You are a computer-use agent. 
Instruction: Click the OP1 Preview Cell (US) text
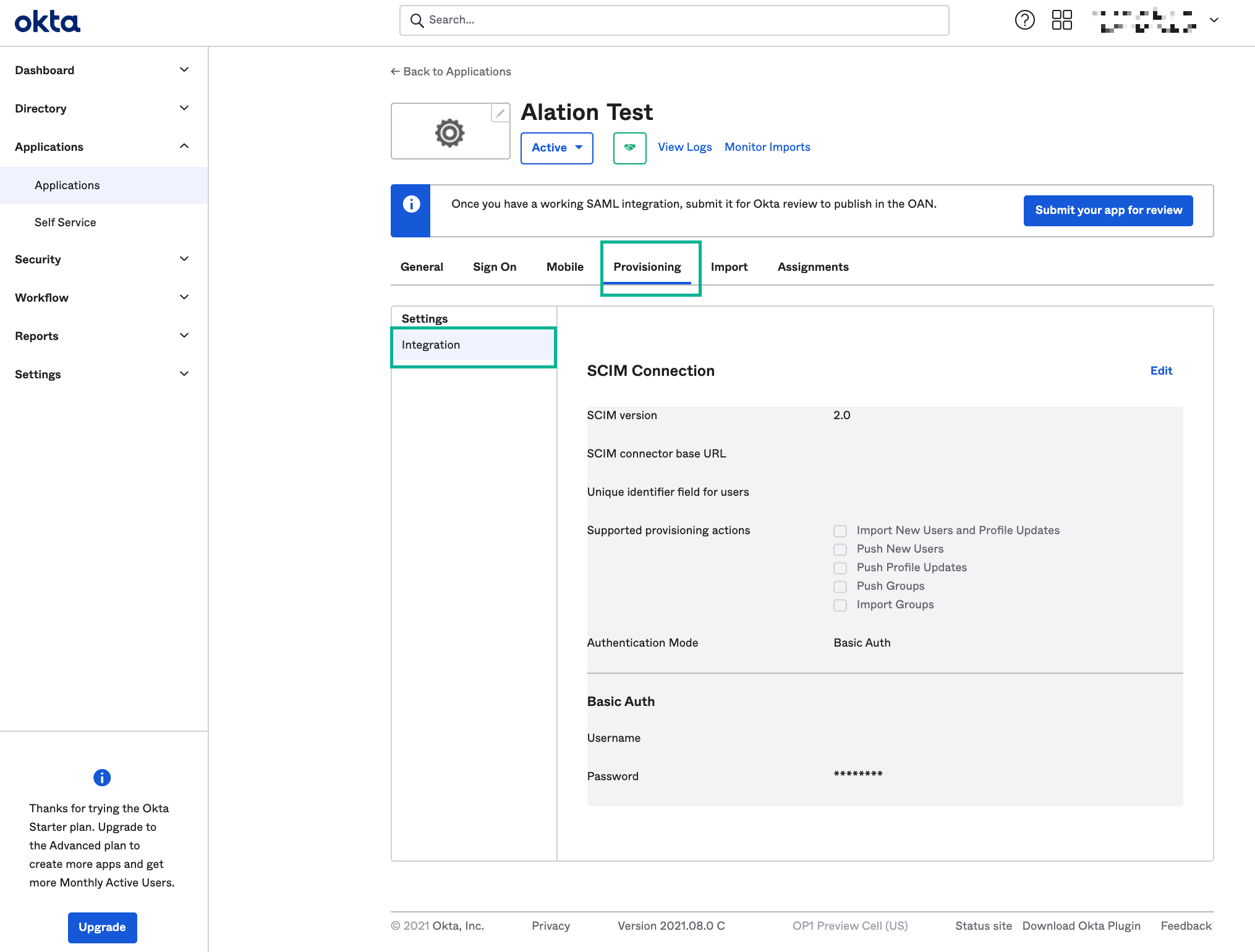850,926
